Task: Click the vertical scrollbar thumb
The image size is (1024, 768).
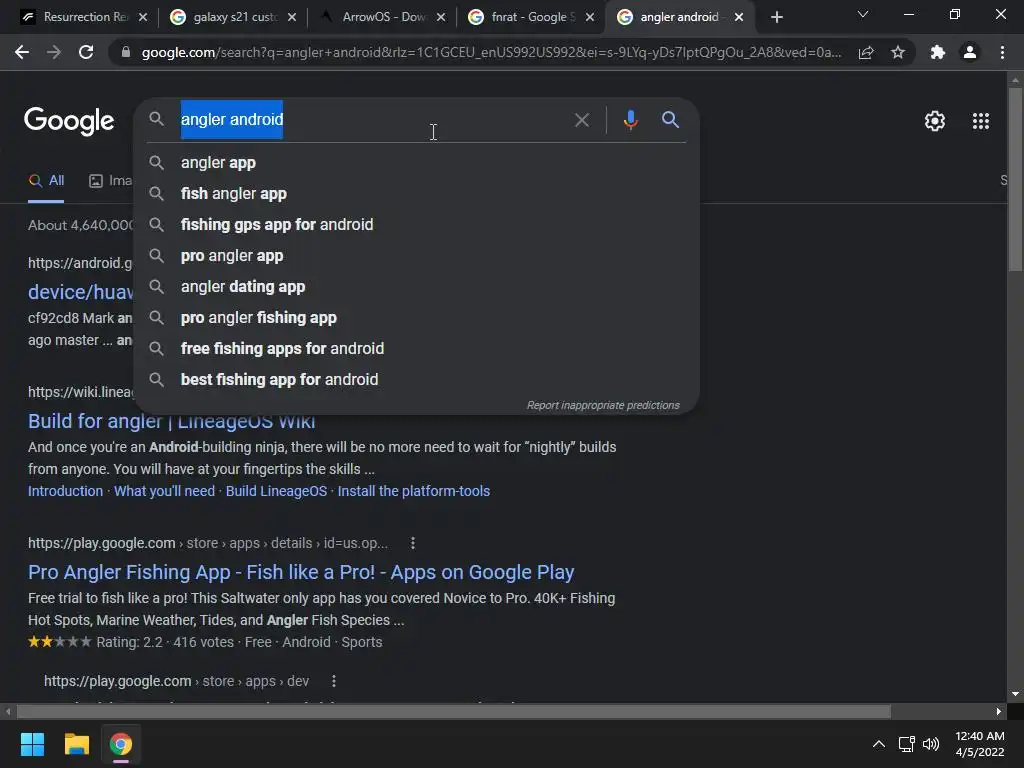Action: [x=1015, y=179]
